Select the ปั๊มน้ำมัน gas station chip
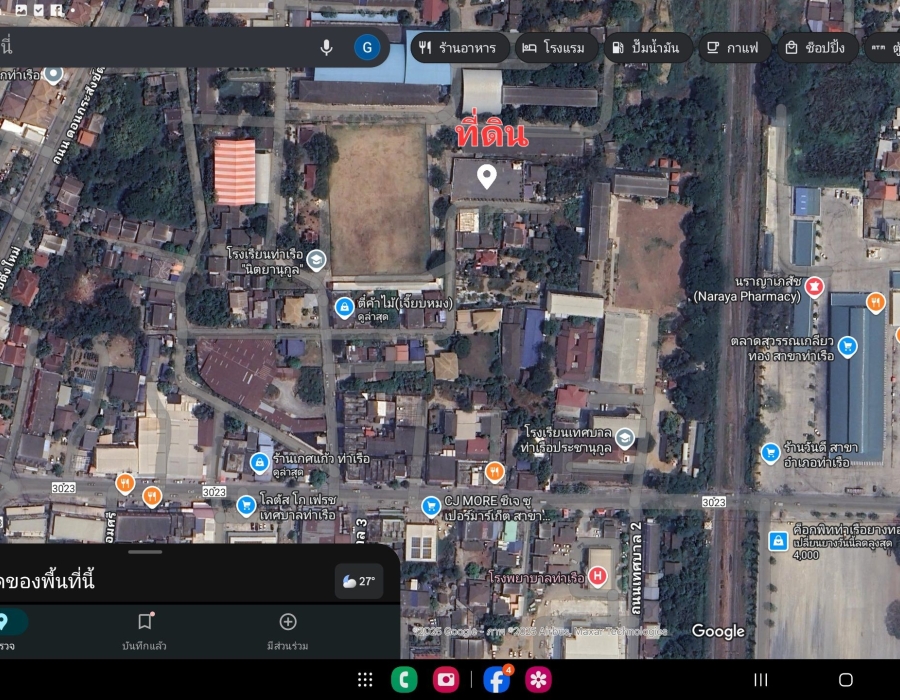The height and width of the screenshot is (700, 900). coord(647,48)
